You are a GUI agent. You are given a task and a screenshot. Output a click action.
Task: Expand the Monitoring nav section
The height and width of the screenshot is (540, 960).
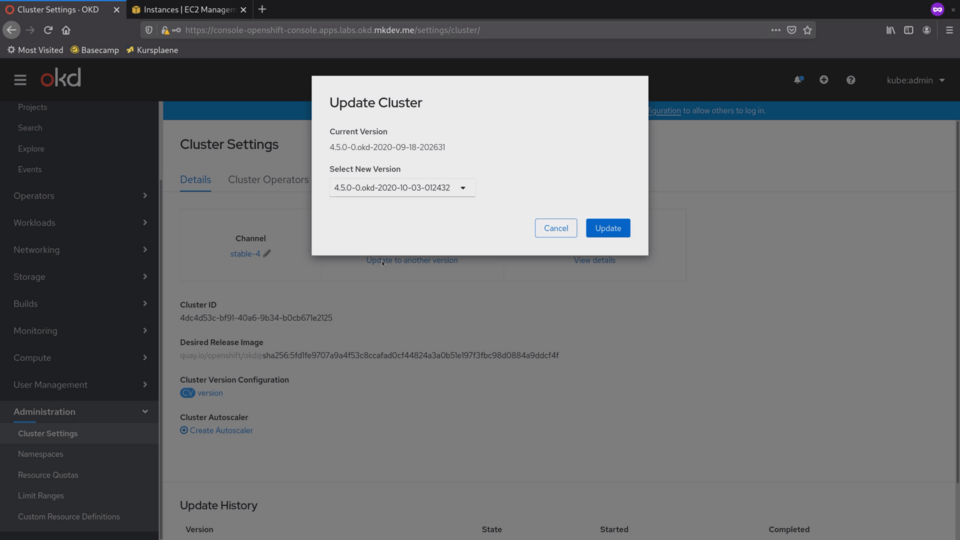(80, 331)
